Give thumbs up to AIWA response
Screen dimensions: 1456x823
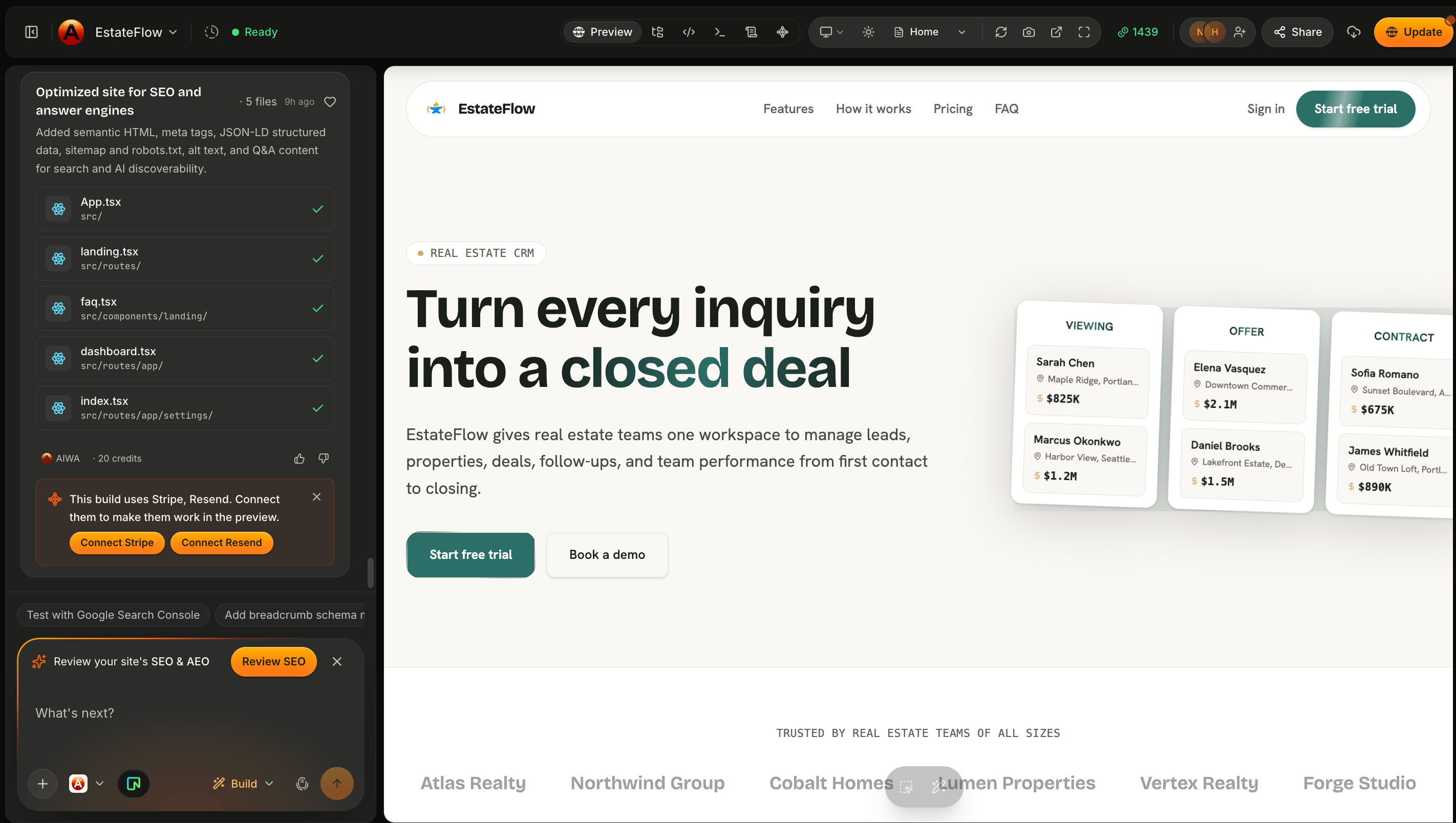[x=299, y=459]
